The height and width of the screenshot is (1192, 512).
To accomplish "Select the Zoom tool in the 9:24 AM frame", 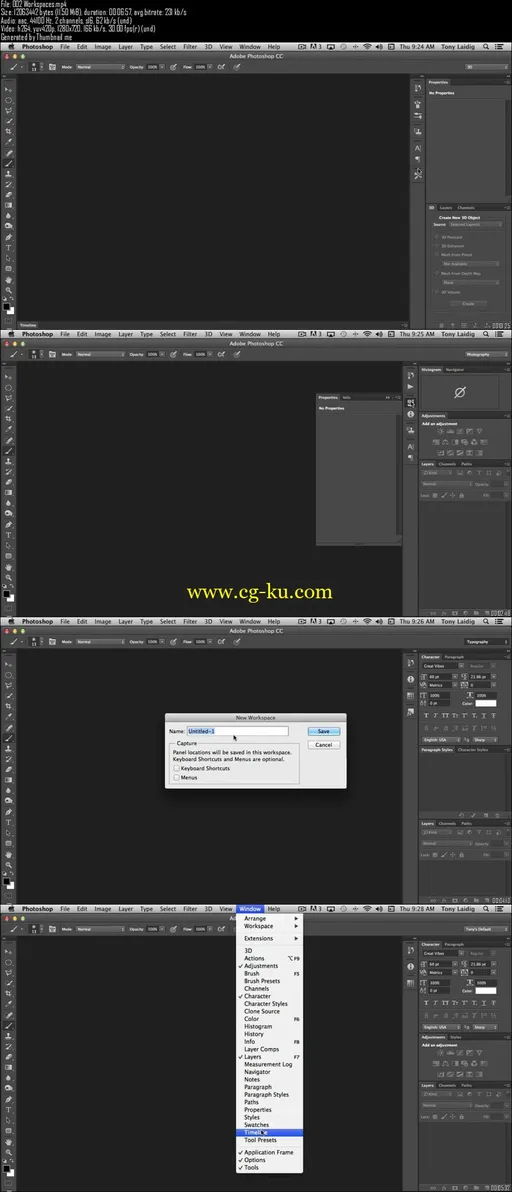I will click(x=9, y=290).
